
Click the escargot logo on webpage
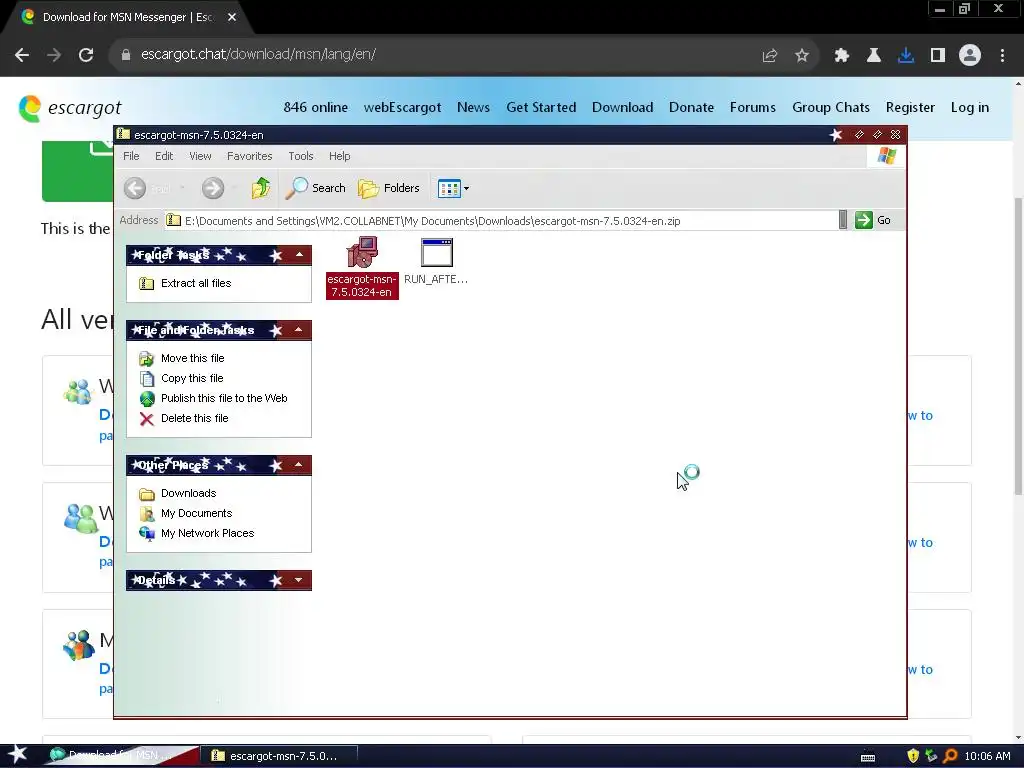[x=70, y=108]
